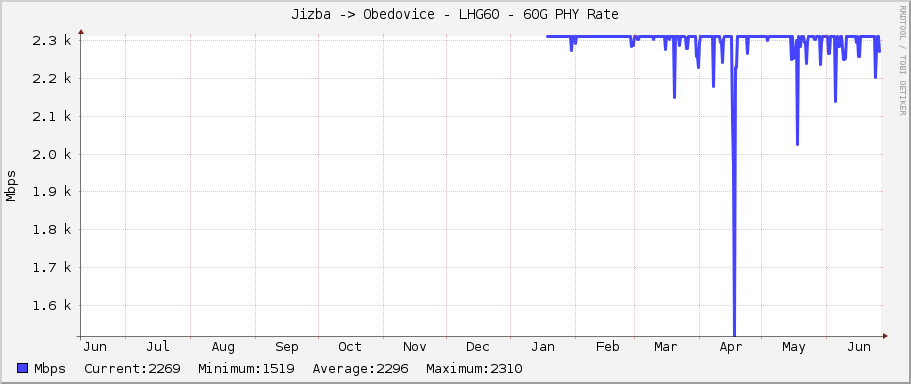The image size is (911, 384).
Task: Click the 'Average:2296' legend value
Action: [x=360, y=368]
